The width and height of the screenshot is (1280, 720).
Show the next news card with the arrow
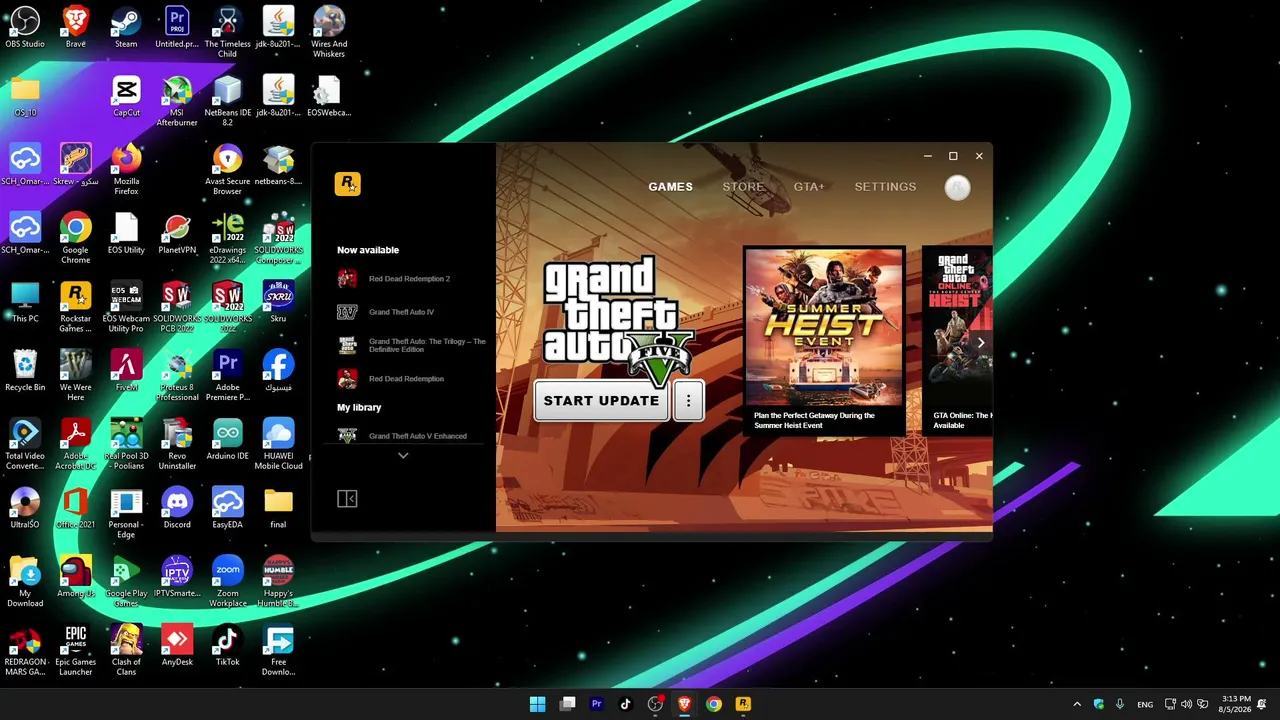tap(981, 343)
